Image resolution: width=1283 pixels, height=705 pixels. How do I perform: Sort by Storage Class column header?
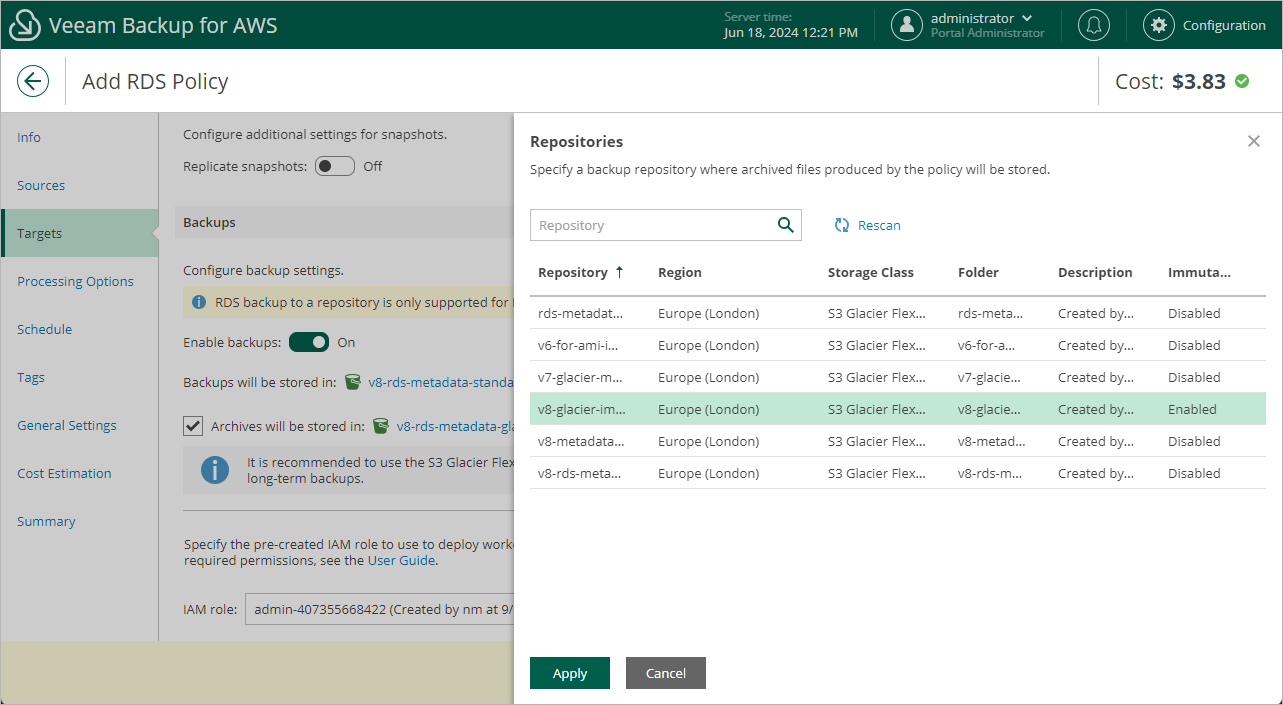tap(871, 272)
